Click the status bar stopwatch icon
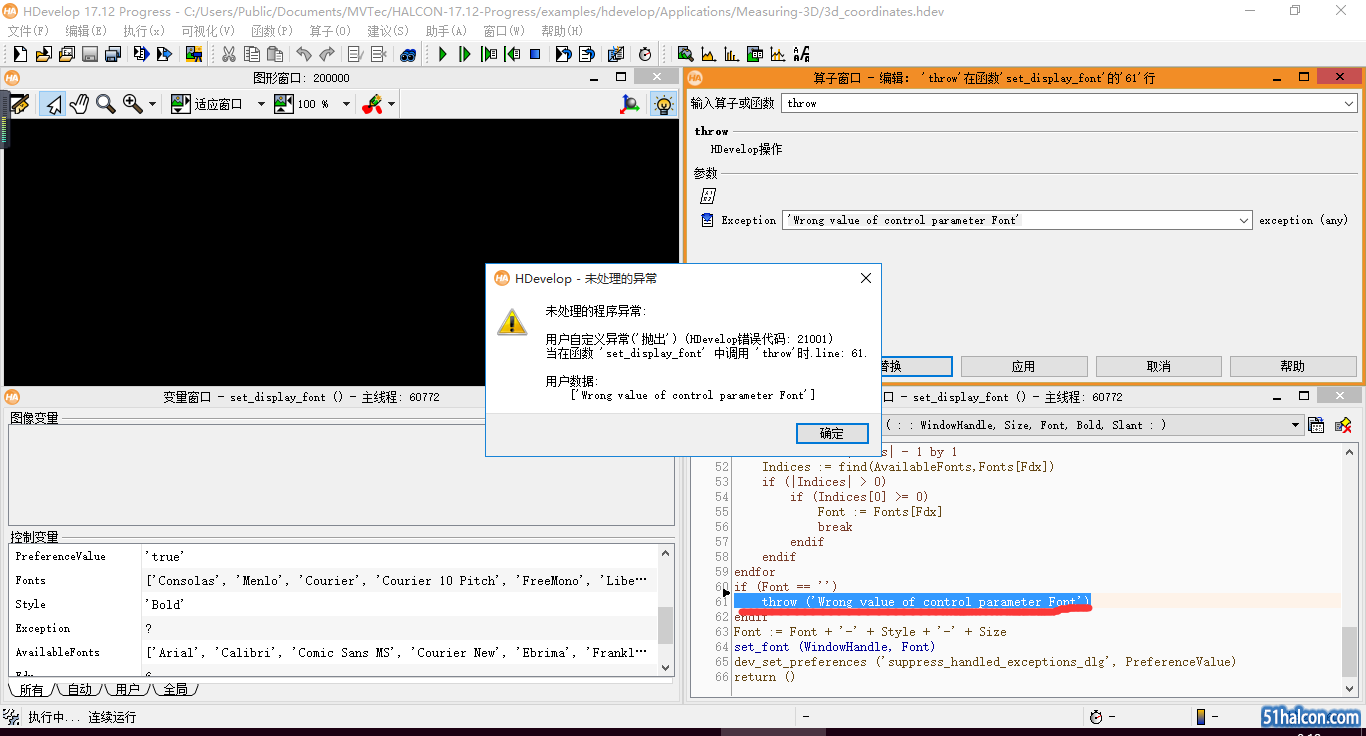Image resolution: width=1366 pixels, height=736 pixels. tap(1096, 717)
